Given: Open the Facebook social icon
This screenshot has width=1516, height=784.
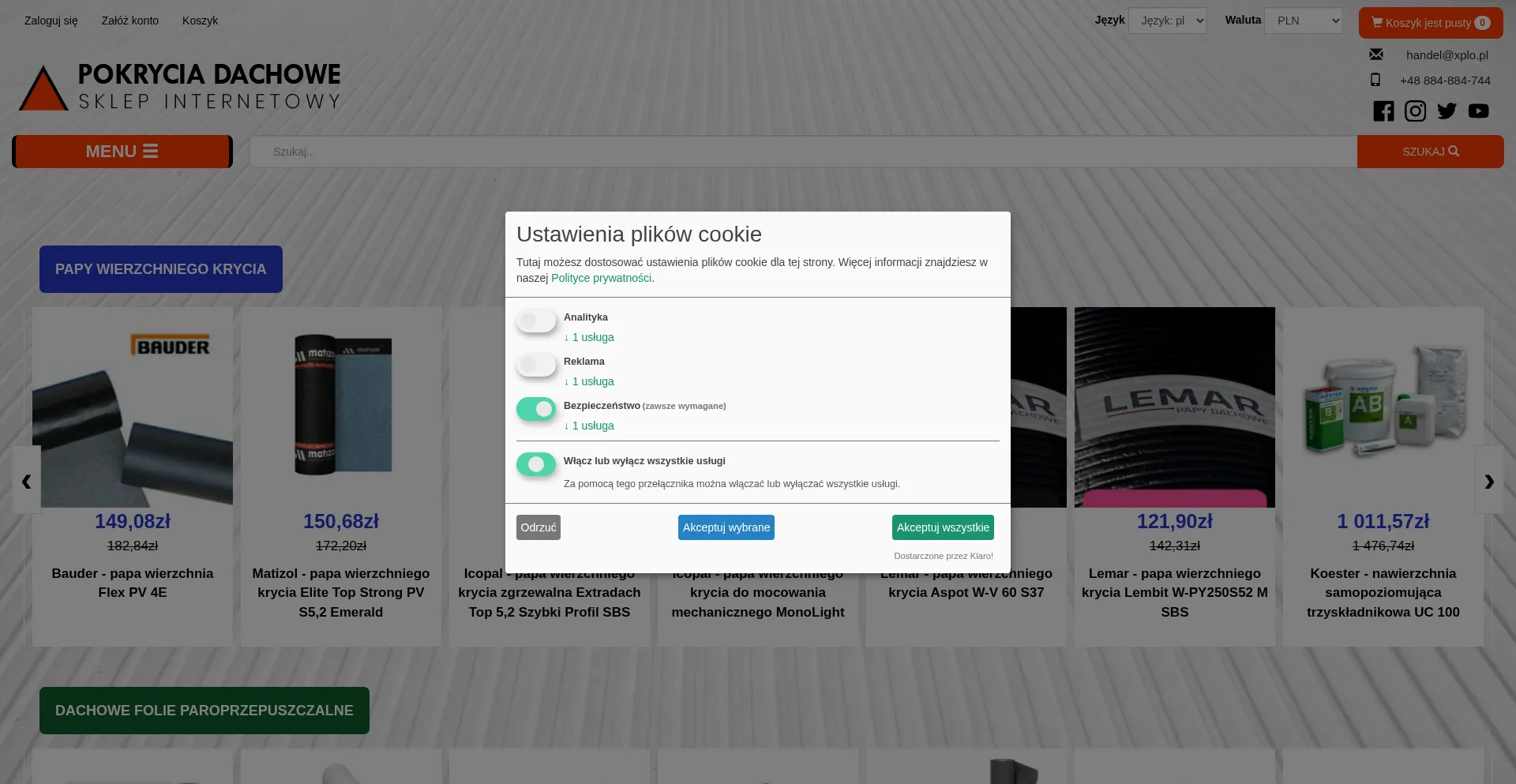Looking at the screenshot, I should click(1383, 111).
